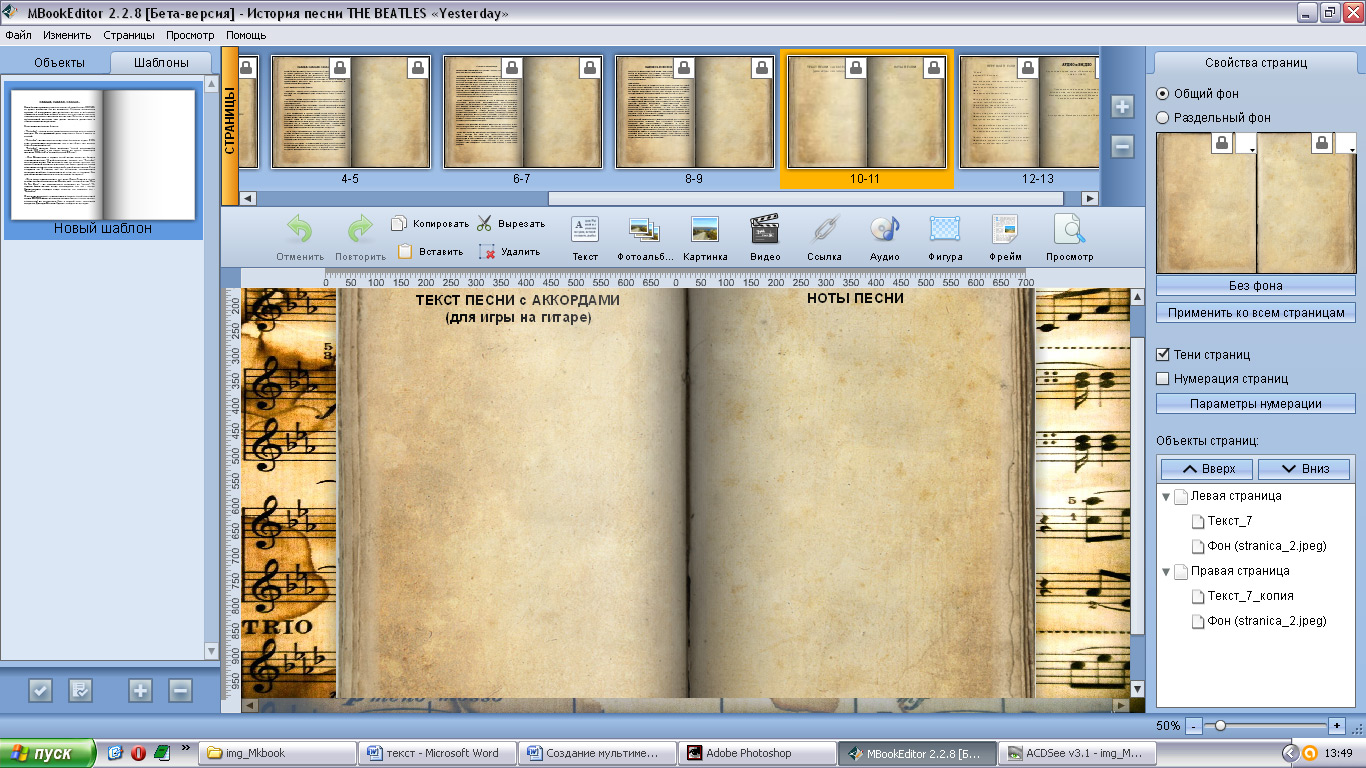This screenshot has width=1366, height=768.
Task: Open the пуск Start button
Action: (48, 752)
